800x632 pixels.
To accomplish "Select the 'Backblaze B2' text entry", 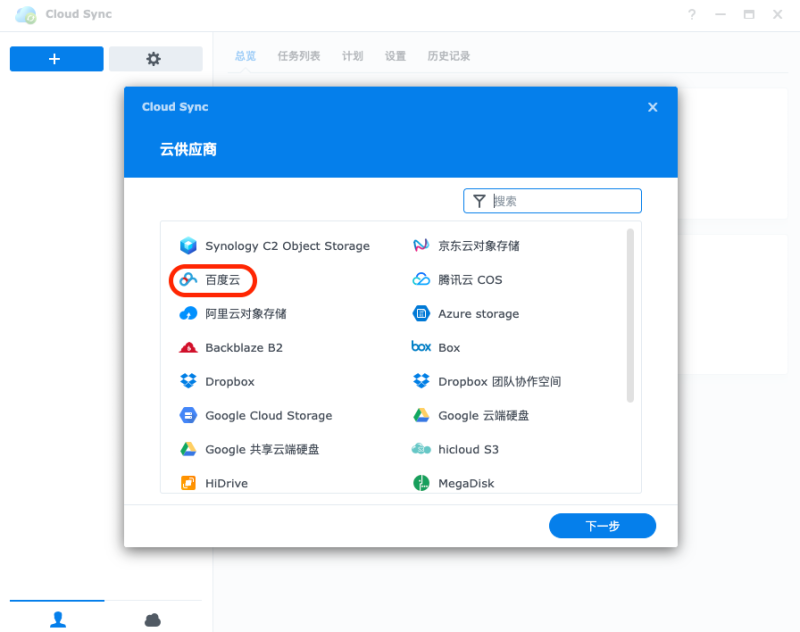I will click(x=244, y=347).
